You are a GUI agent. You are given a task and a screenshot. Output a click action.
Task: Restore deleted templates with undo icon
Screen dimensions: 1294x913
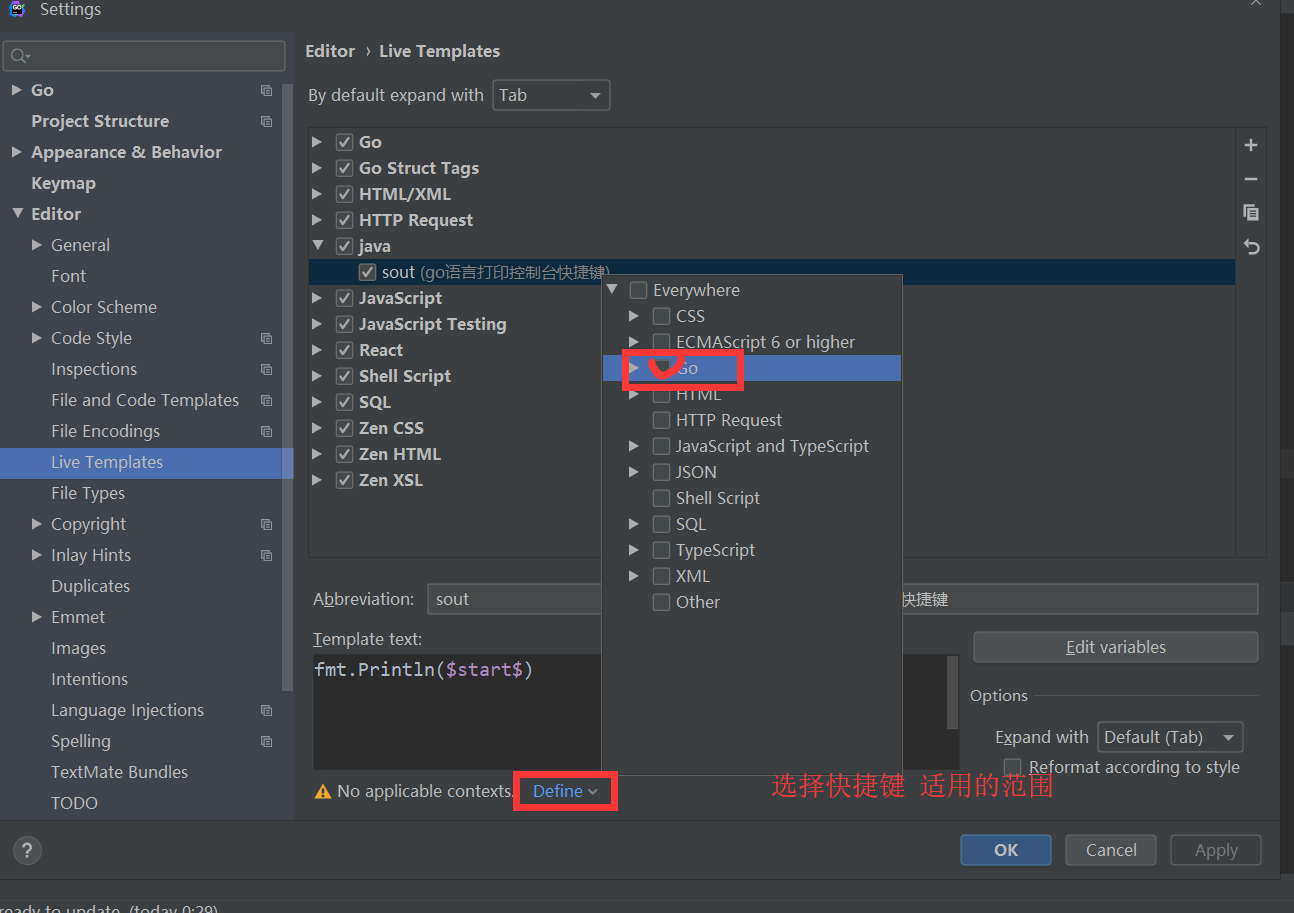click(x=1251, y=246)
